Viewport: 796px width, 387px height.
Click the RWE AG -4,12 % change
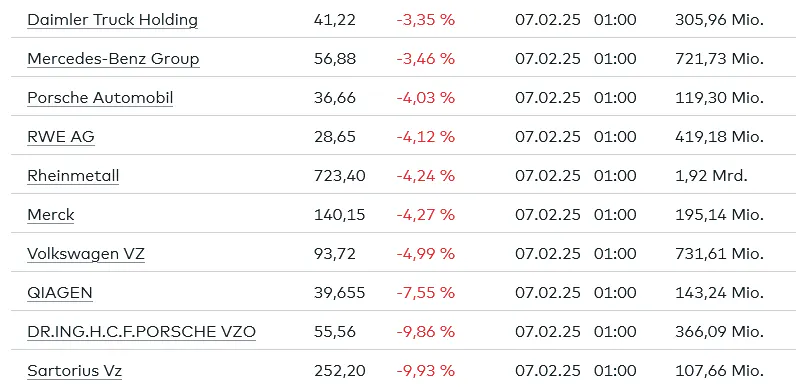tap(425, 137)
